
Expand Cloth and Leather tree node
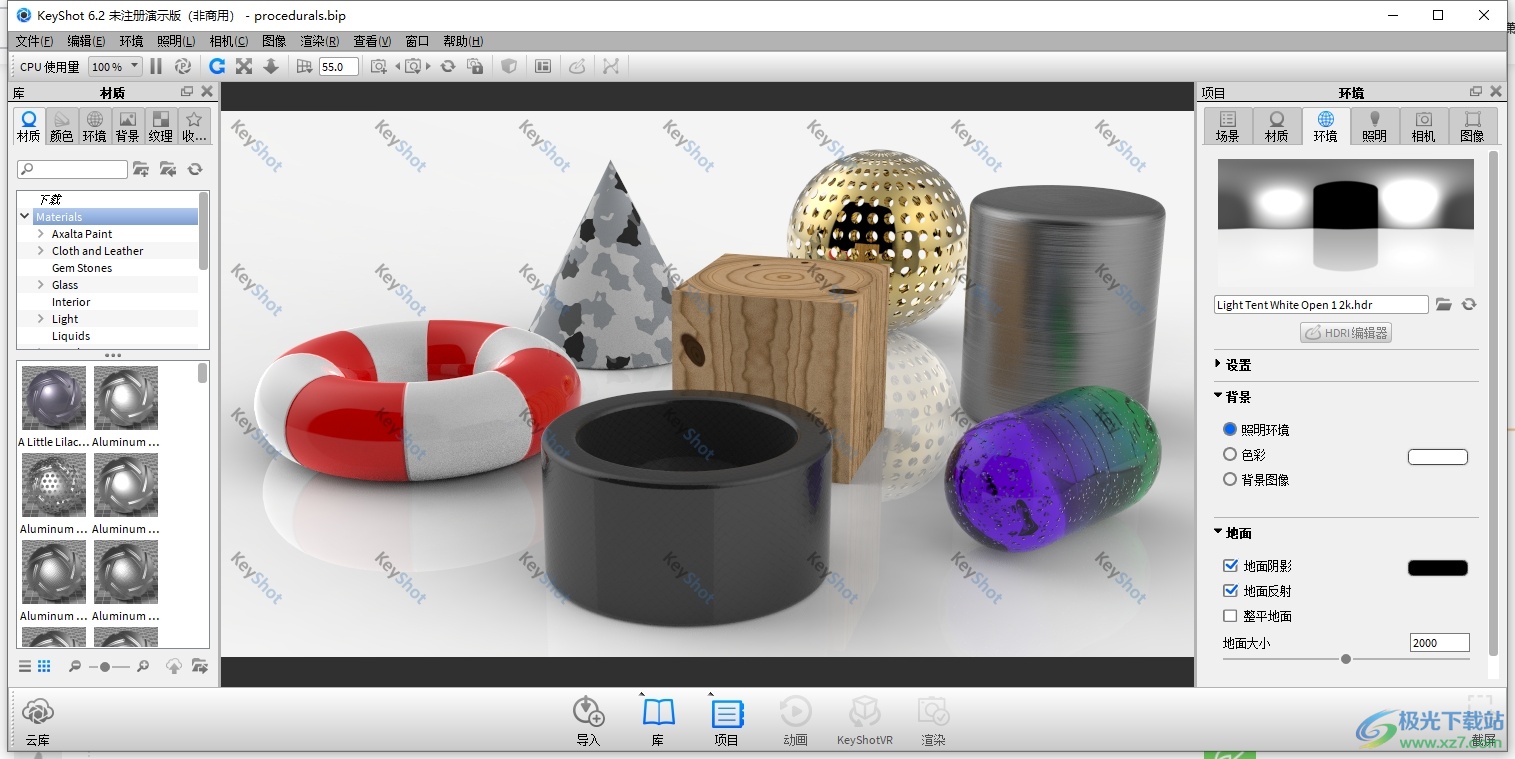[41, 251]
